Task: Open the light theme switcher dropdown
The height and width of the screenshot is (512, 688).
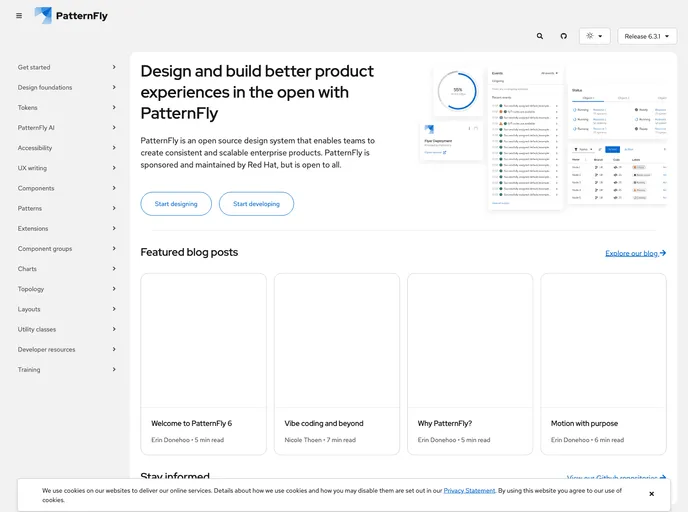Action: click(595, 36)
